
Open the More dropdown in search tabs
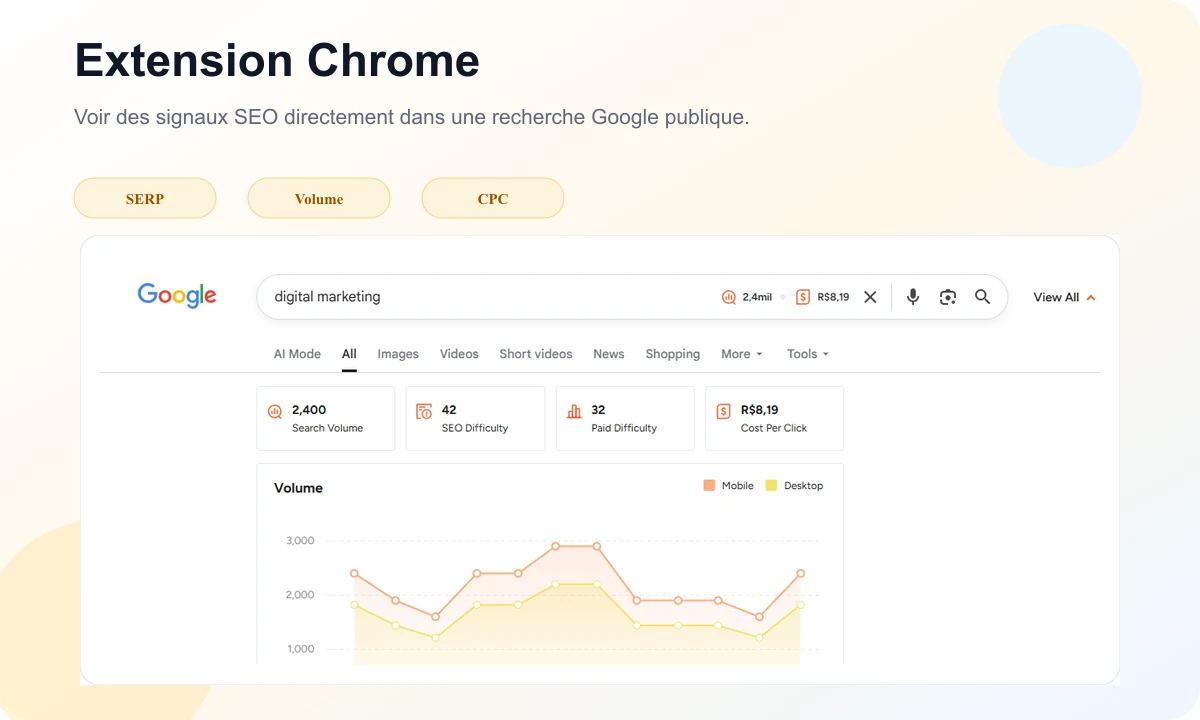point(742,354)
